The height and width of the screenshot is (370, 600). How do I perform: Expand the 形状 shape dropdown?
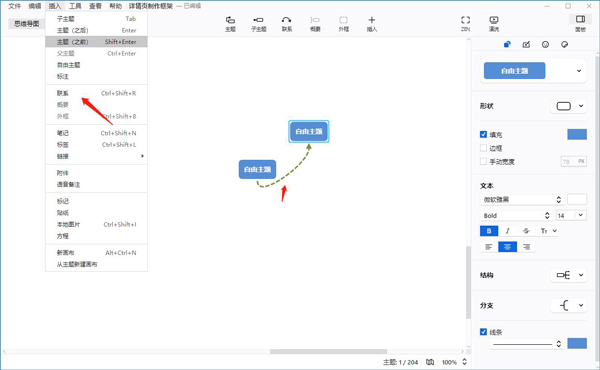tap(568, 106)
